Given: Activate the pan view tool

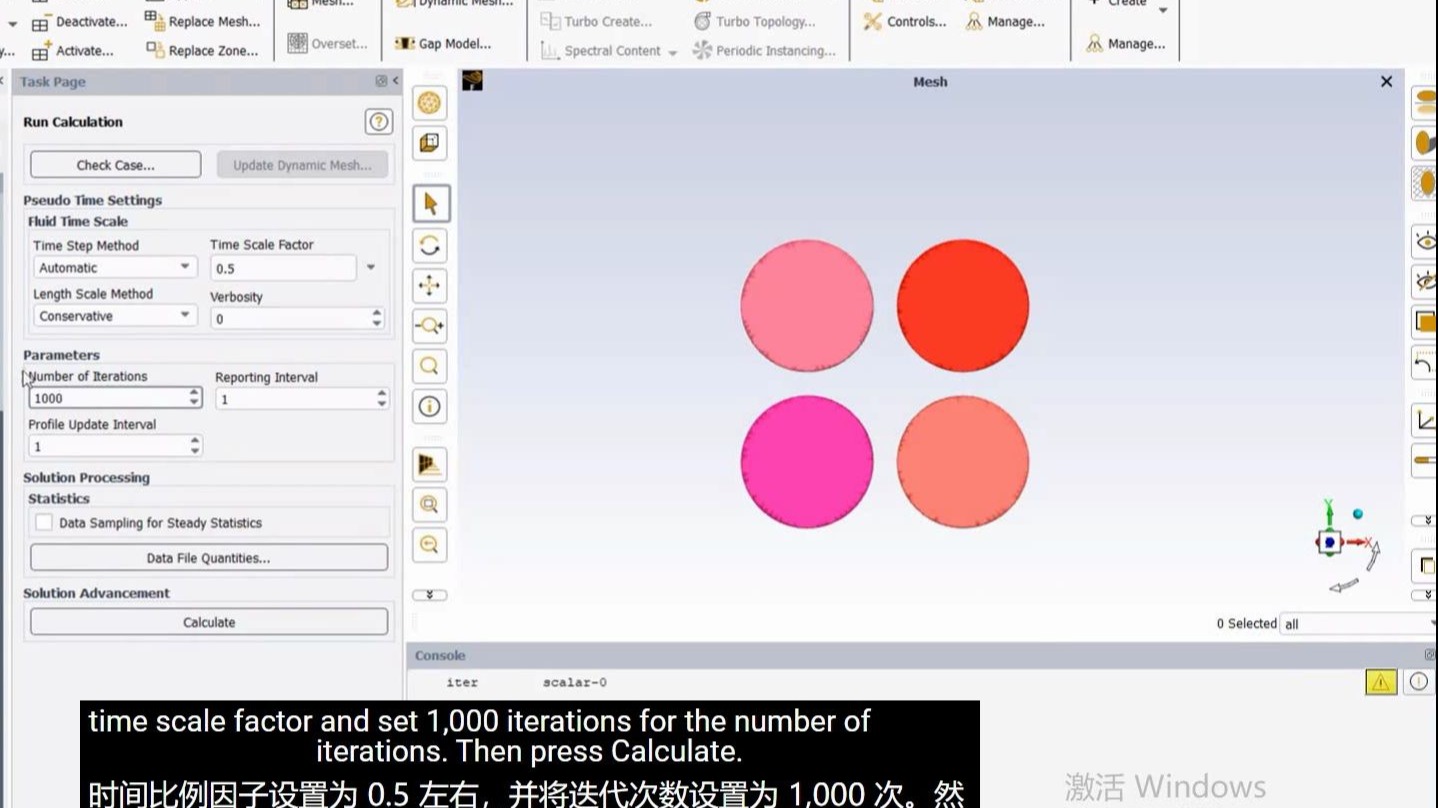Looking at the screenshot, I should click(430, 285).
